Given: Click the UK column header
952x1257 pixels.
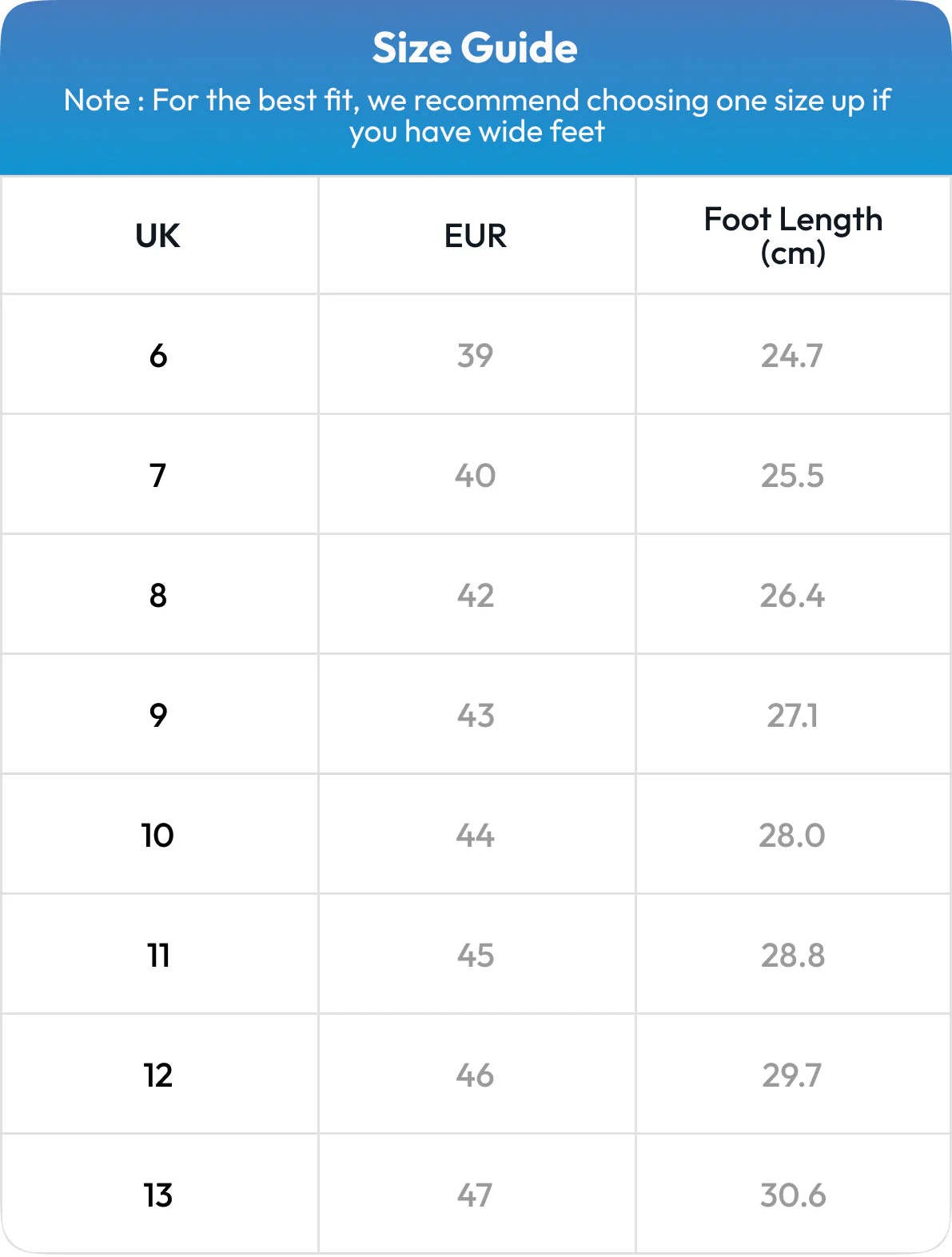Looking at the screenshot, I should point(157,236).
